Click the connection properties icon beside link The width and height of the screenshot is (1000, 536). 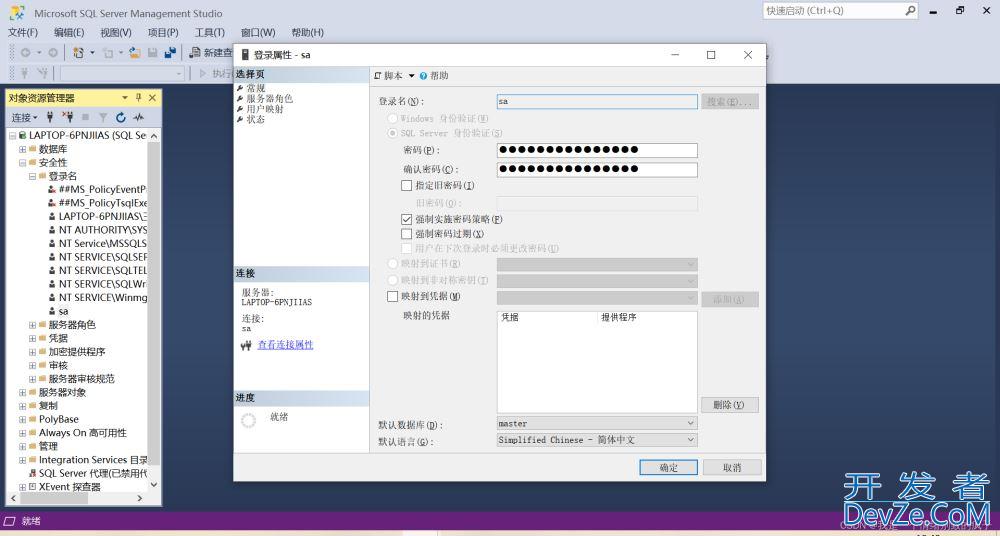tap(247, 346)
